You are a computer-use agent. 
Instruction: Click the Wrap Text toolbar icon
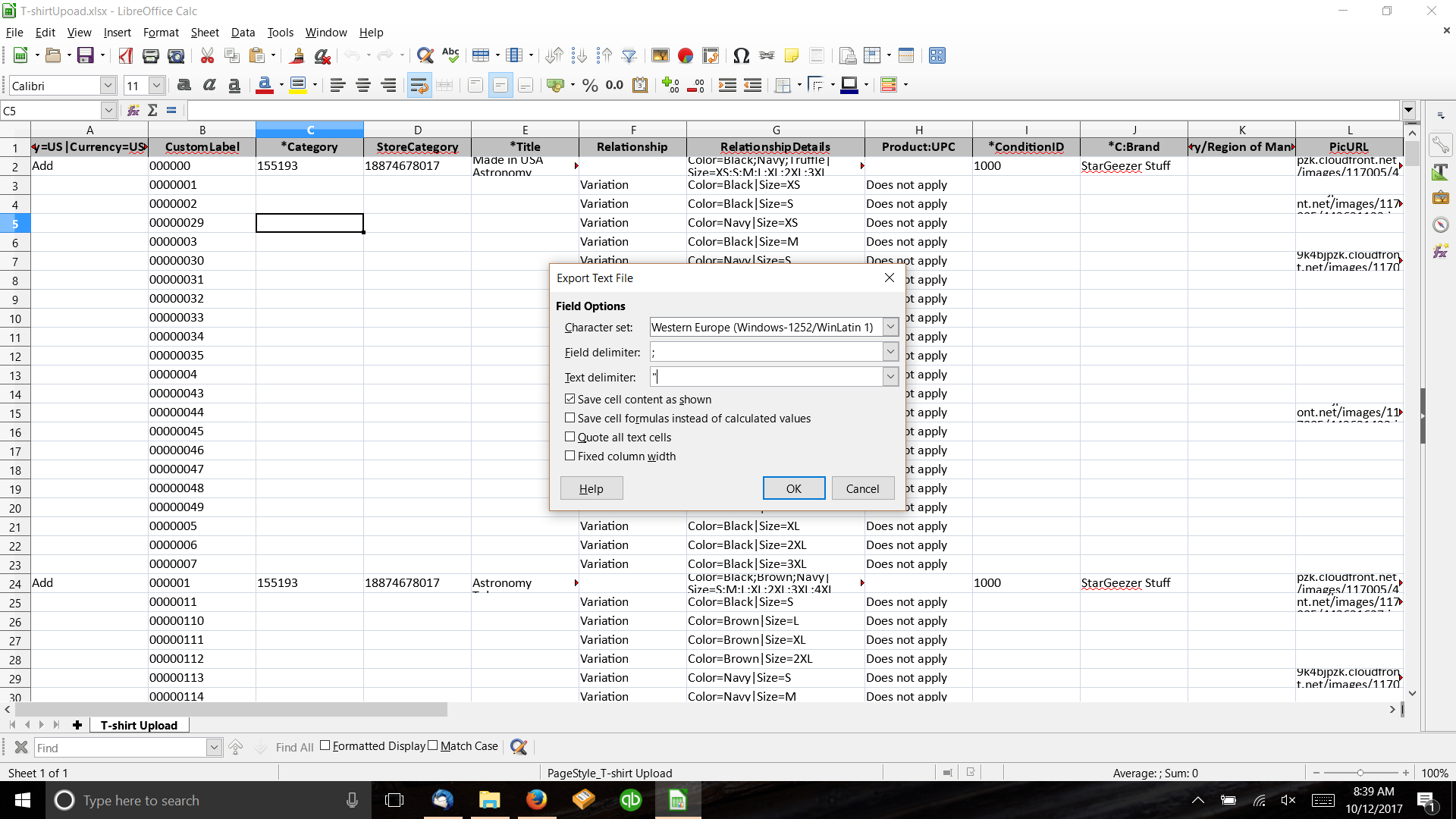pos(419,86)
